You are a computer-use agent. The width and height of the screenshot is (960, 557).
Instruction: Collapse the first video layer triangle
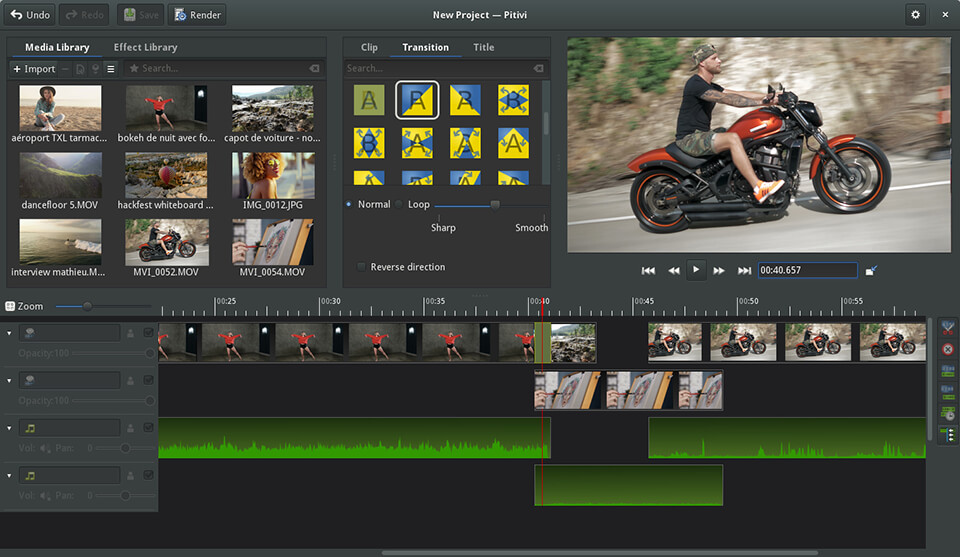10,333
